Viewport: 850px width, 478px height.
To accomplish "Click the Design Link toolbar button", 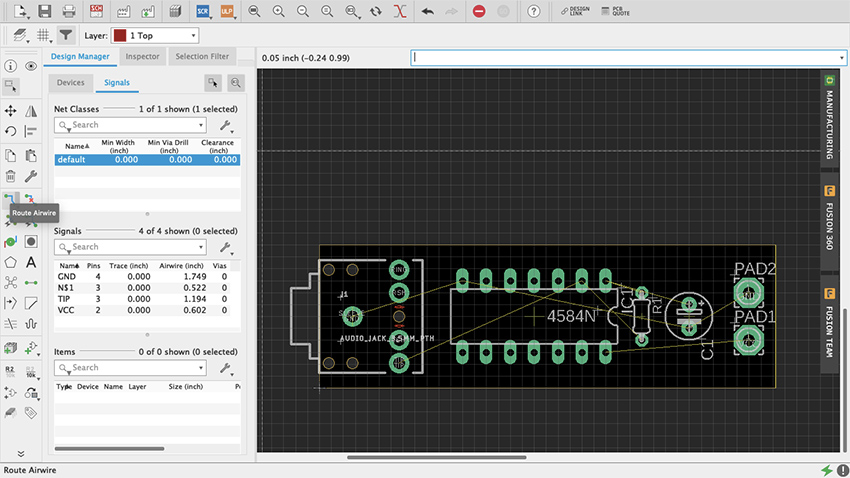I will tap(575, 11).
